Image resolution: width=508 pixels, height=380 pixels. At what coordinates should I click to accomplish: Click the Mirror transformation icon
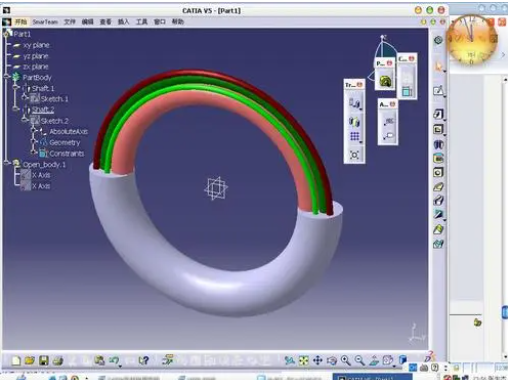[354, 122]
